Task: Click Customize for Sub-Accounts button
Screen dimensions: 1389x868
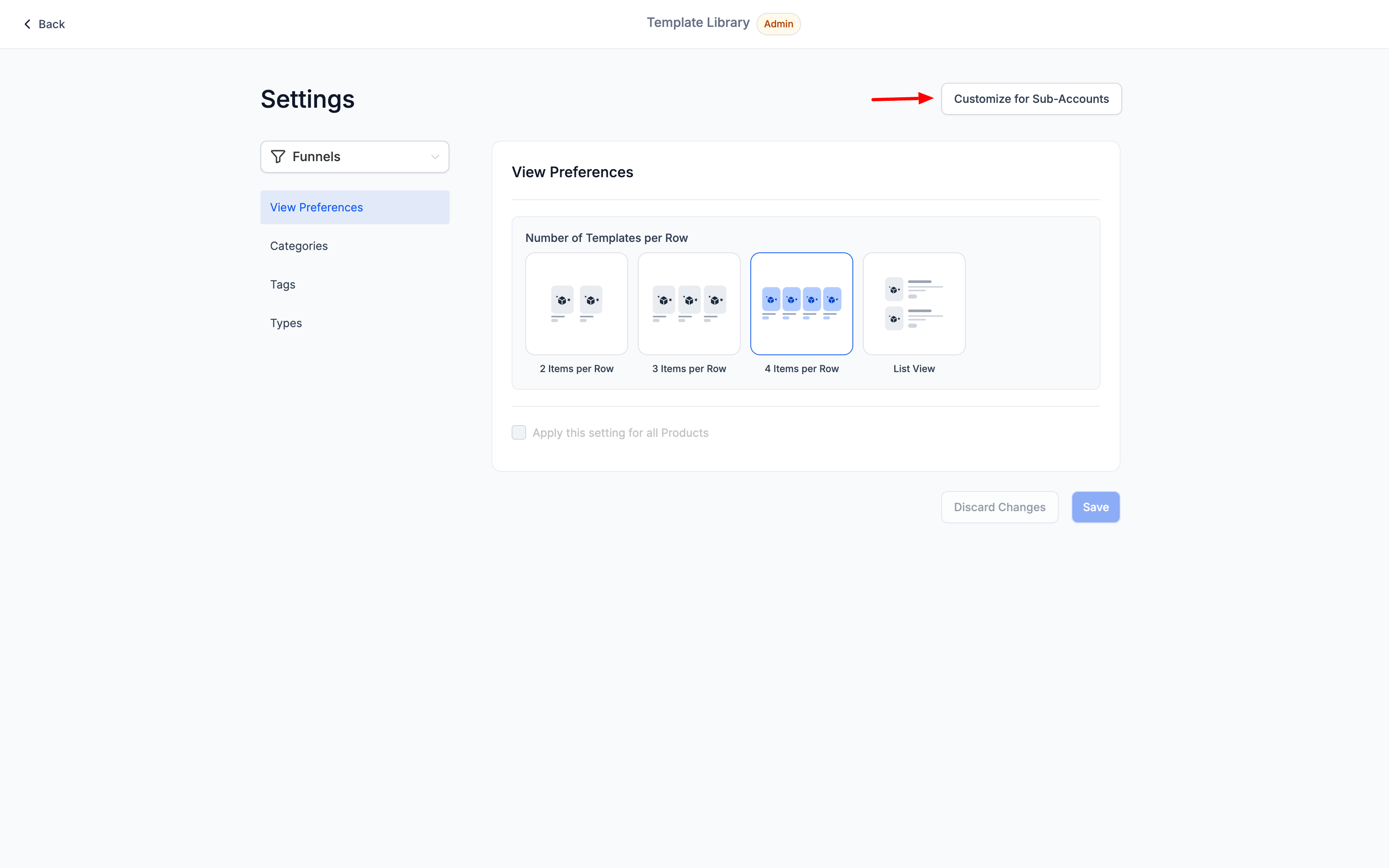Action: (1031, 99)
